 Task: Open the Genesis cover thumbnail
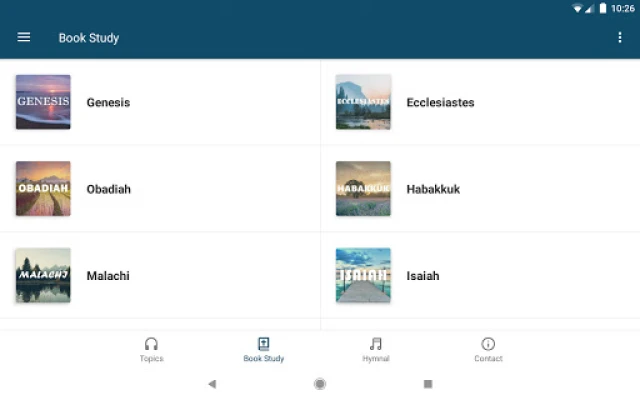click(x=43, y=102)
